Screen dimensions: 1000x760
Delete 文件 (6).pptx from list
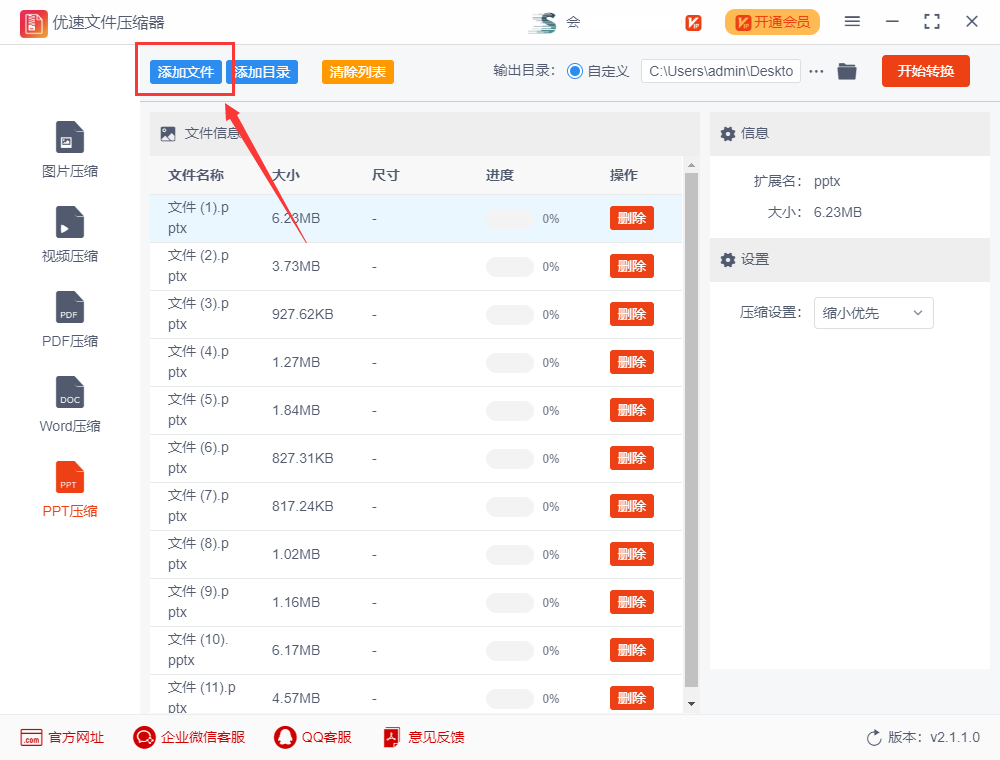coord(632,458)
